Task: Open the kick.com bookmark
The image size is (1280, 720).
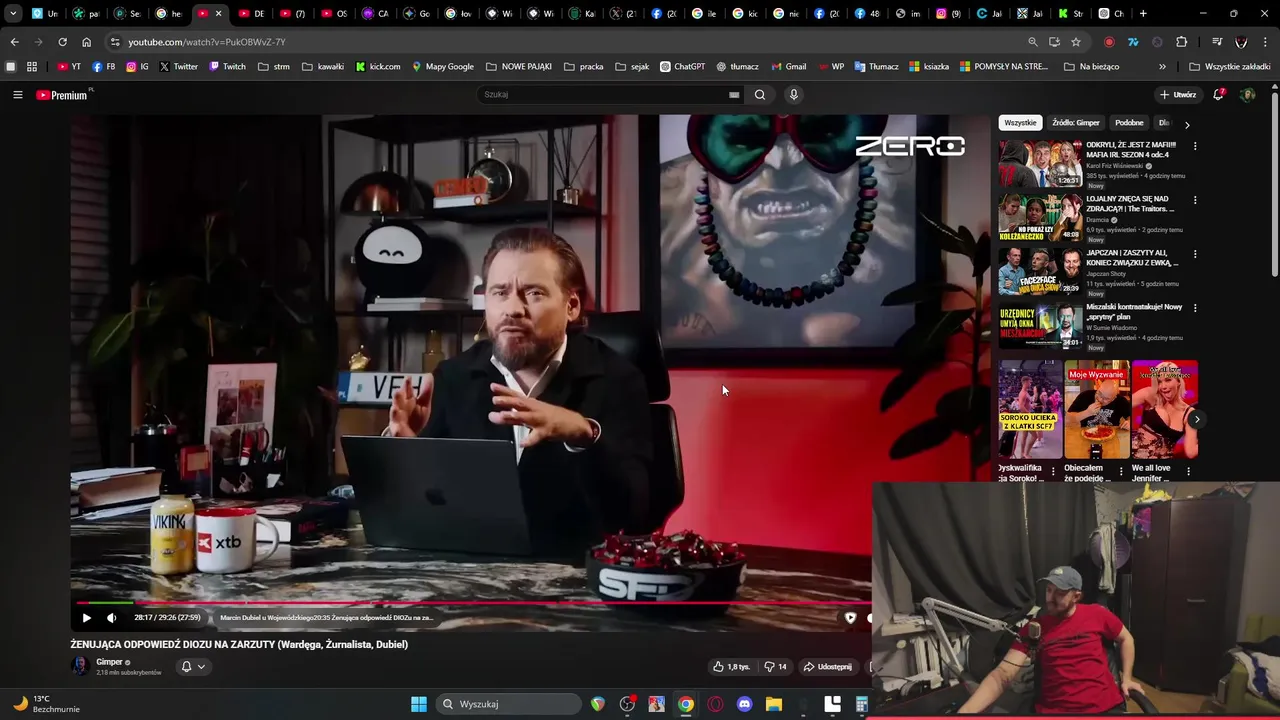Action: [x=378, y=67]
